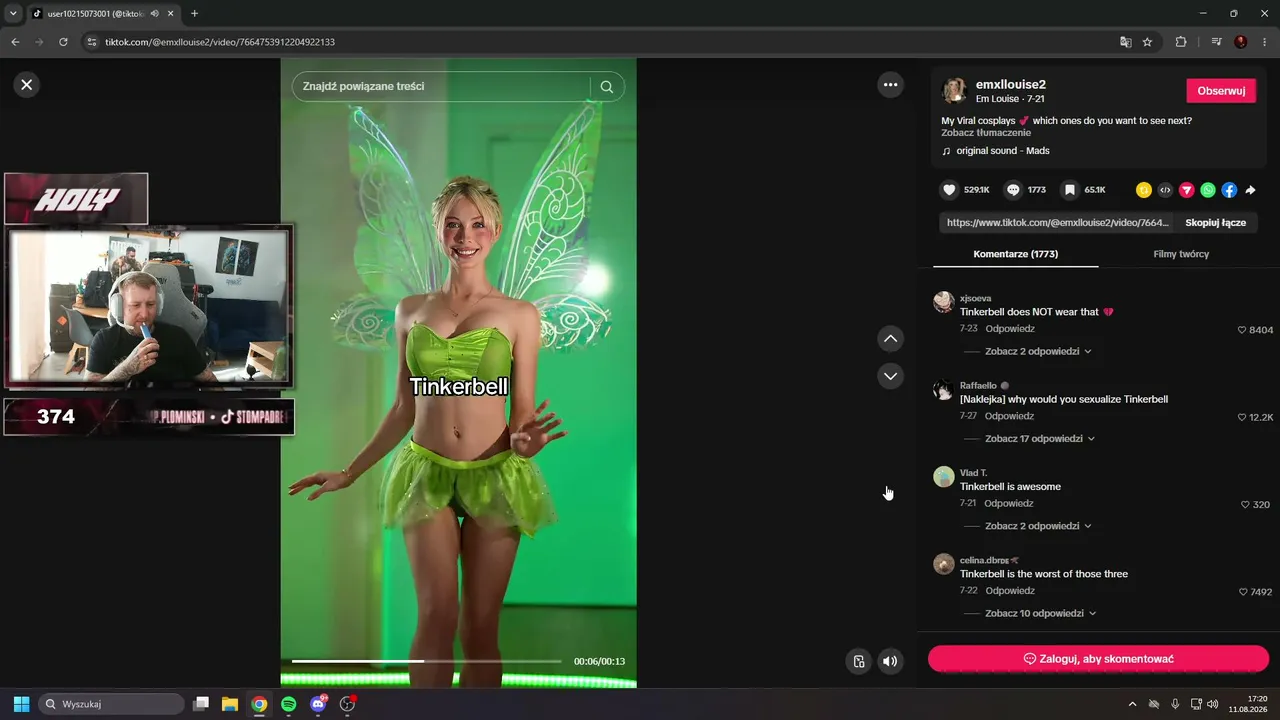Screen dimensions: 1280x720
Task: Open the tab search dropdown arrow
Action: coord(13,14)
